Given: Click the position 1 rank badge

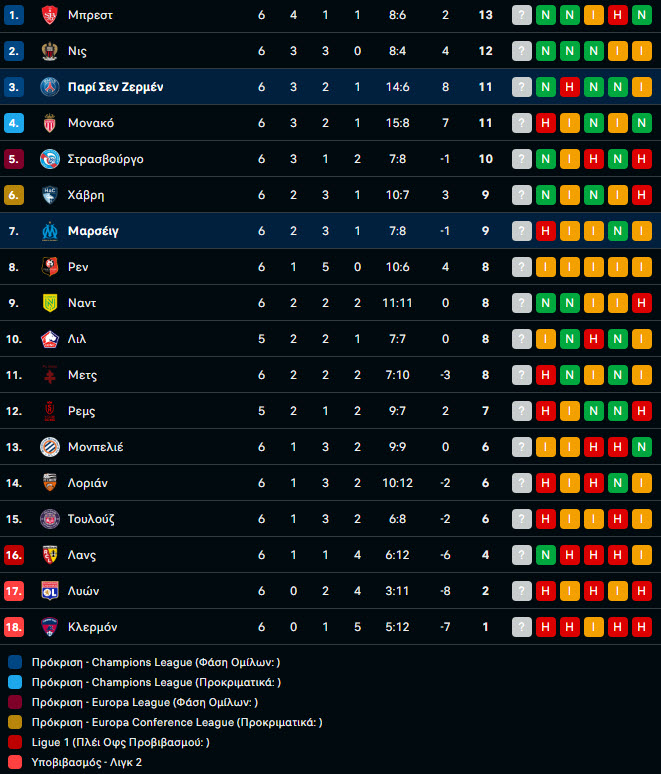Looking at the screenshot, I should pyautogui.click(x=14, y=15).
